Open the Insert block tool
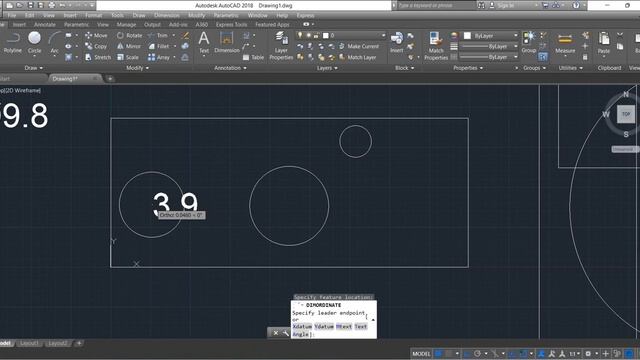The image size is (640, 360). pos(396,43)
